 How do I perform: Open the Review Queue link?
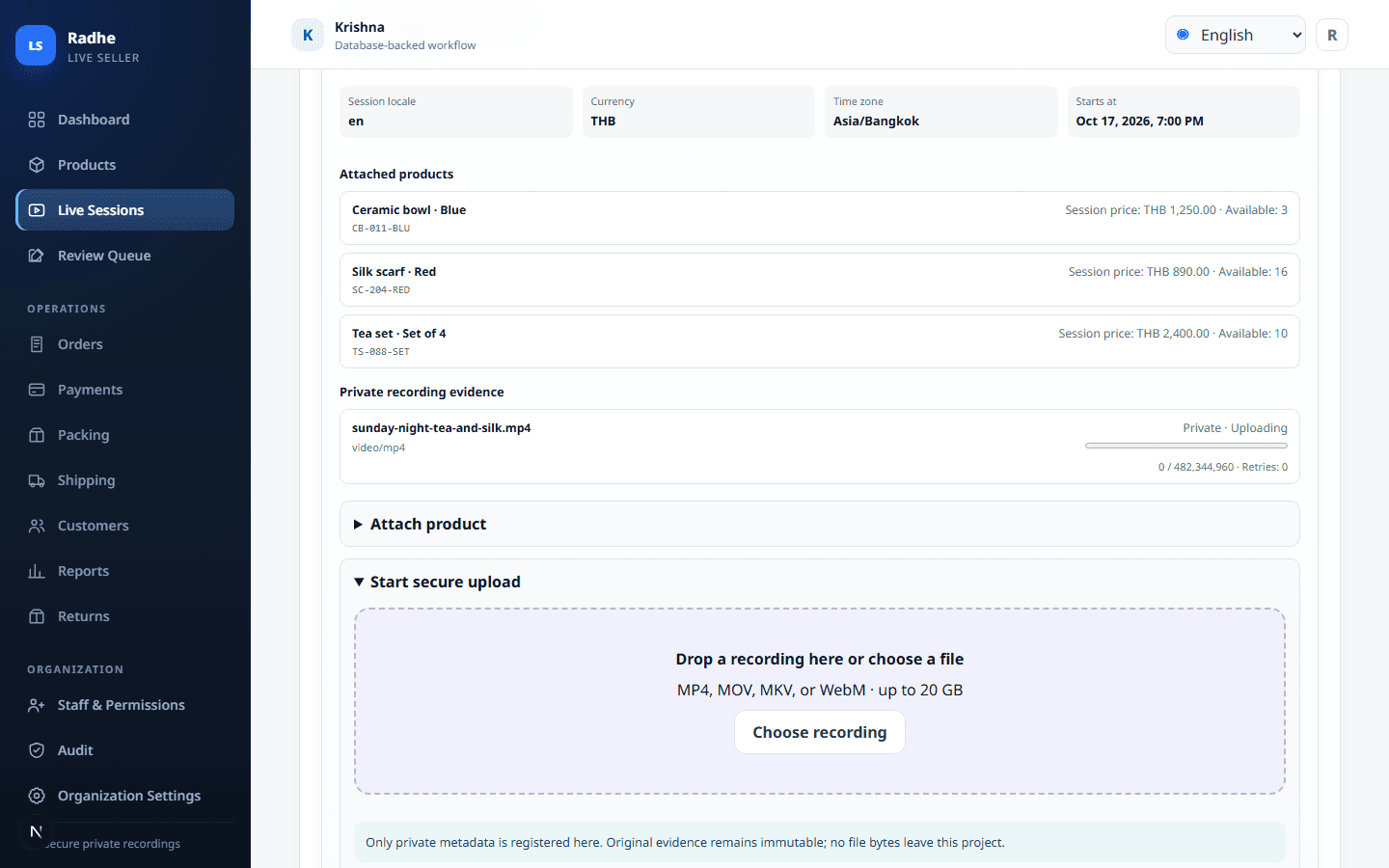124,256
